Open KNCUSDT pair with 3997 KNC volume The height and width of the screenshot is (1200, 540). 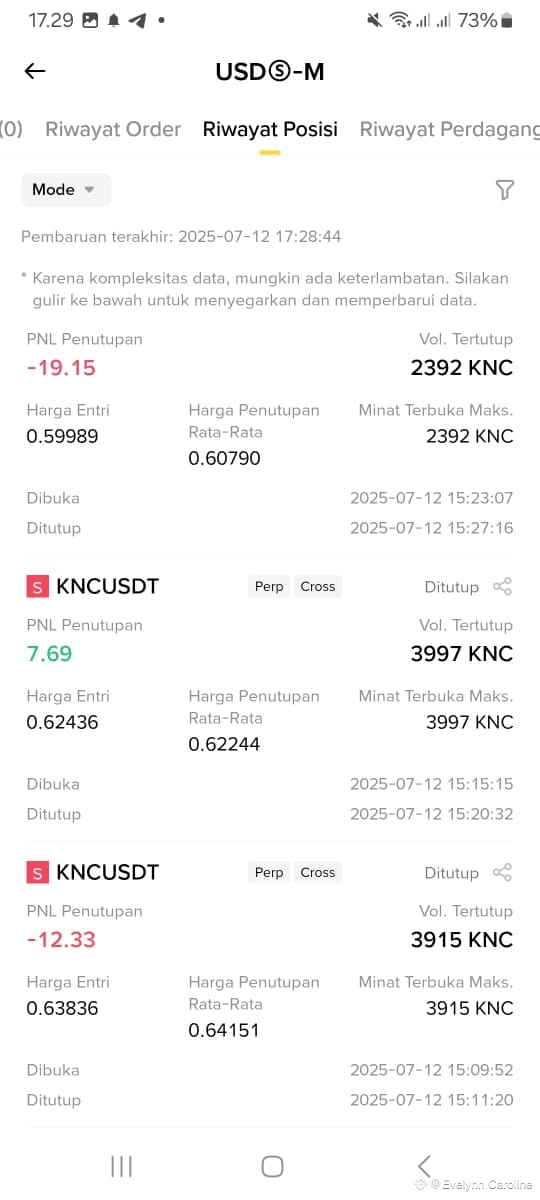click(x=108, y=587)
